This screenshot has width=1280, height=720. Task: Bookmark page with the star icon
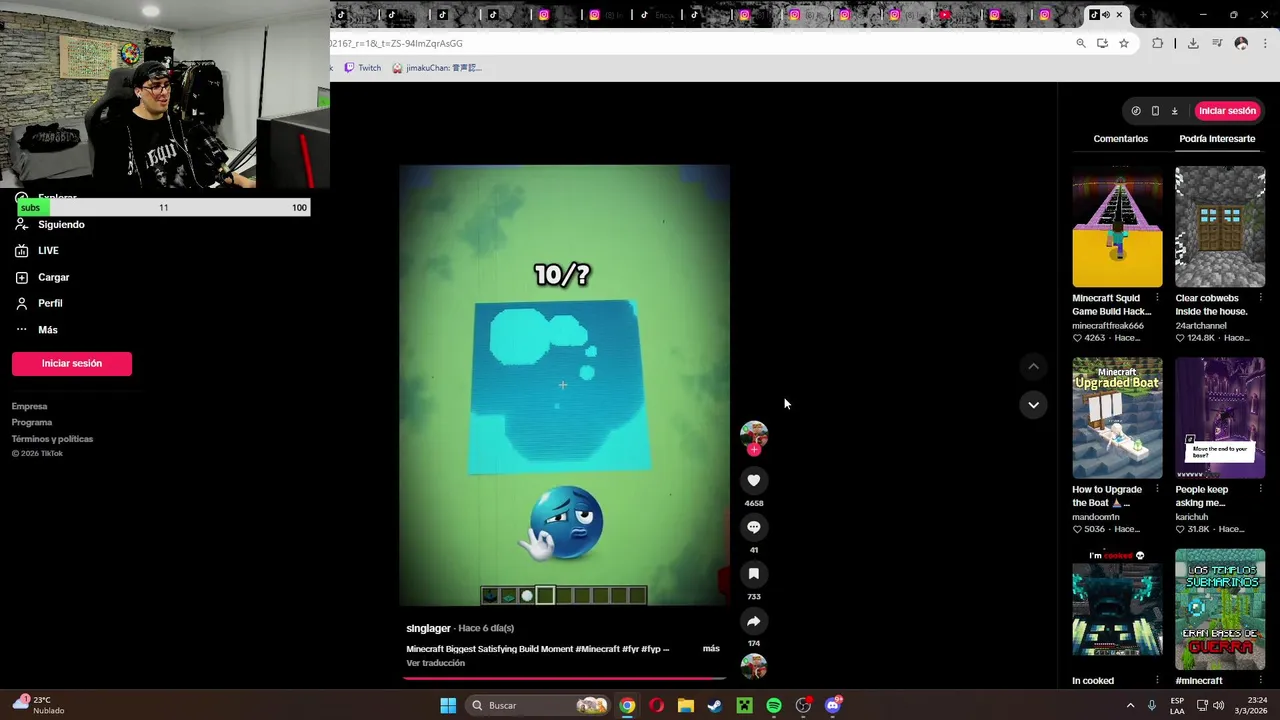coord(1124,44)
